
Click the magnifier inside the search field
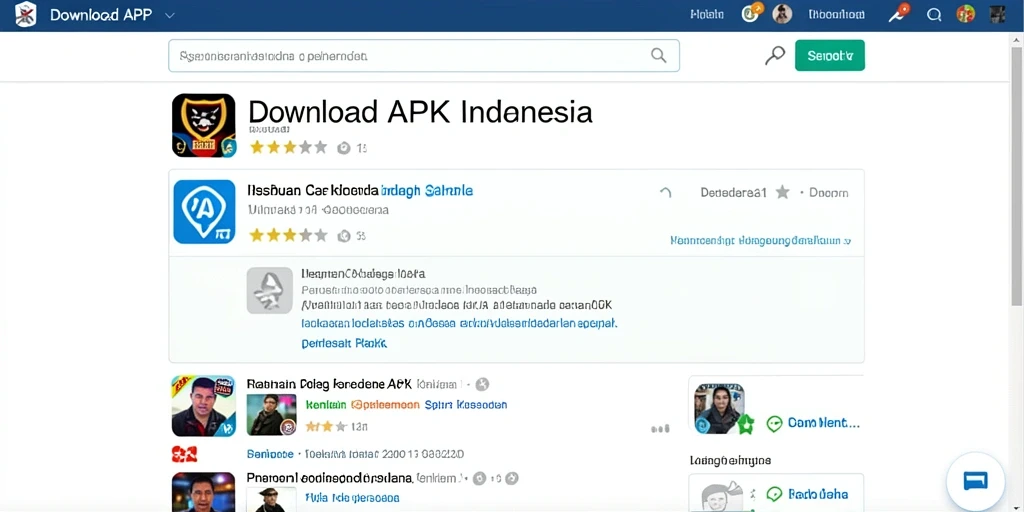pos(658,56)
